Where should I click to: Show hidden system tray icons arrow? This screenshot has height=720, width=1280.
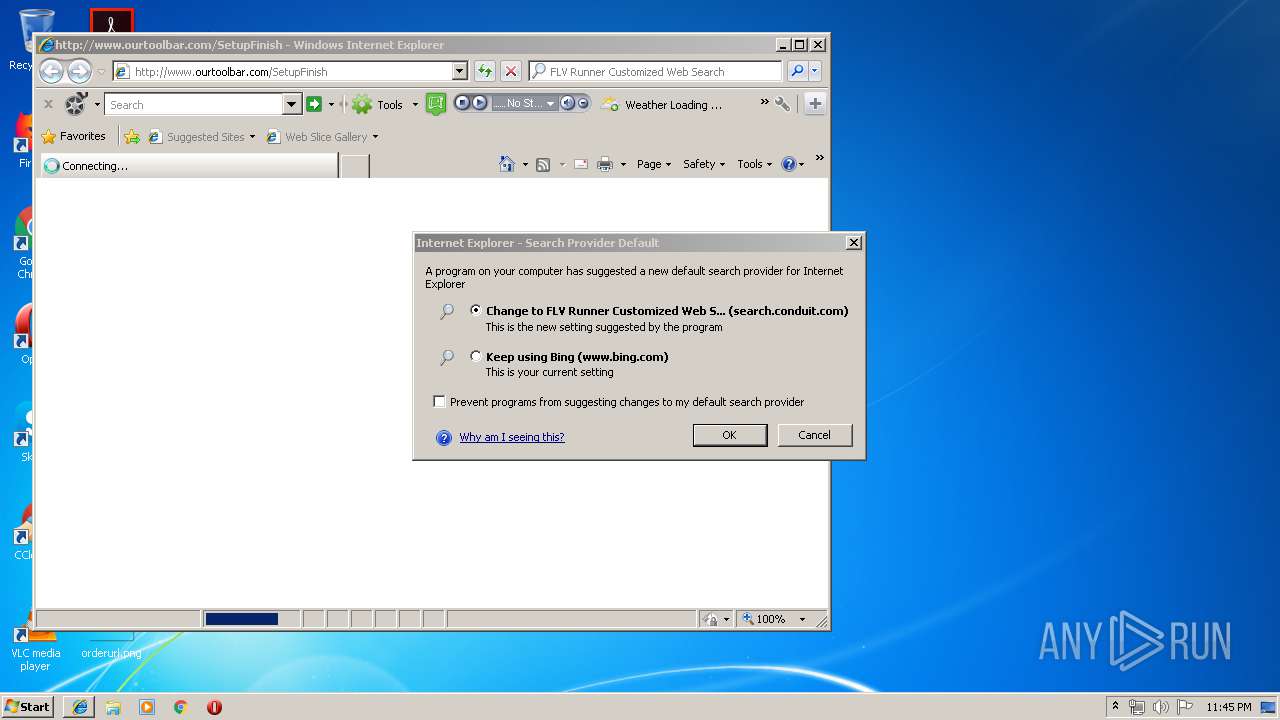(x=1115, y=707)
